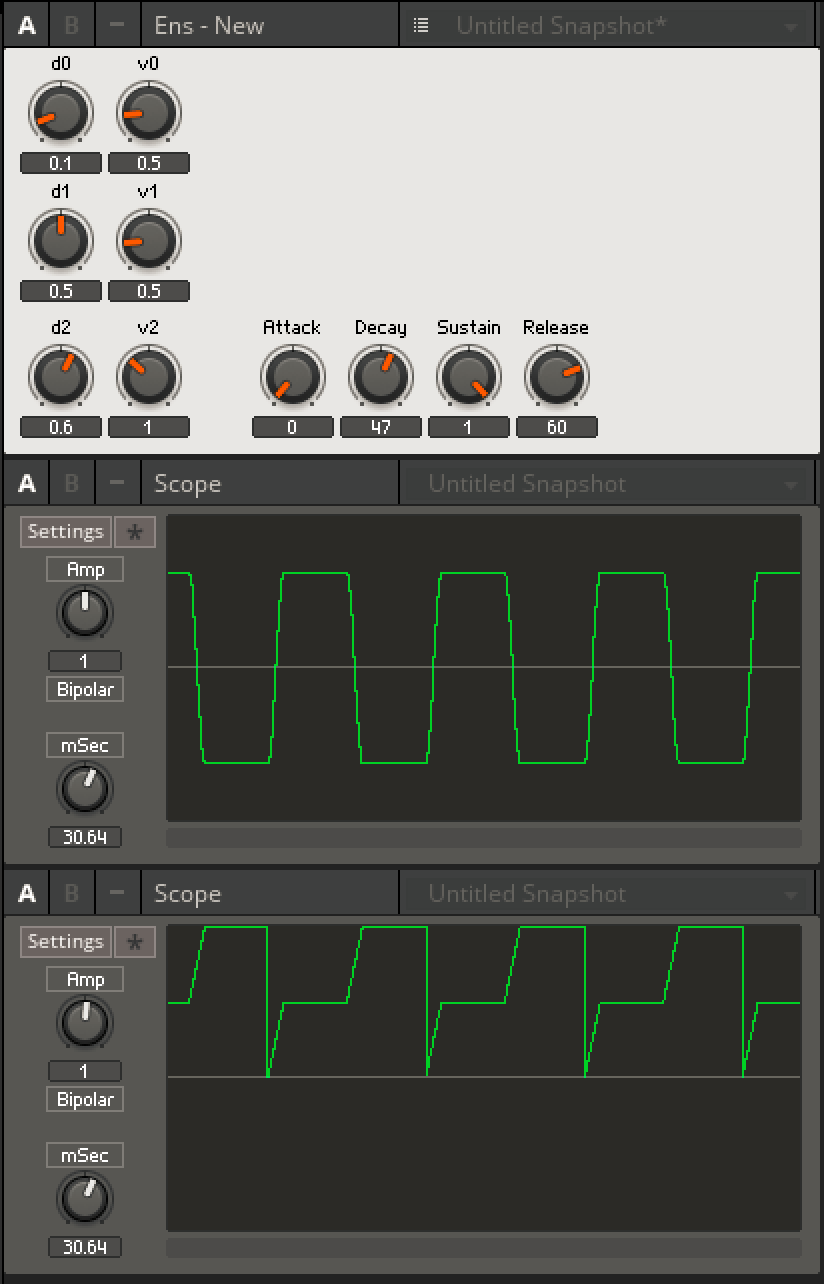Click the Attack knob
The width and height of the screenshot is (824, 1284).
[x=293, y=377]
